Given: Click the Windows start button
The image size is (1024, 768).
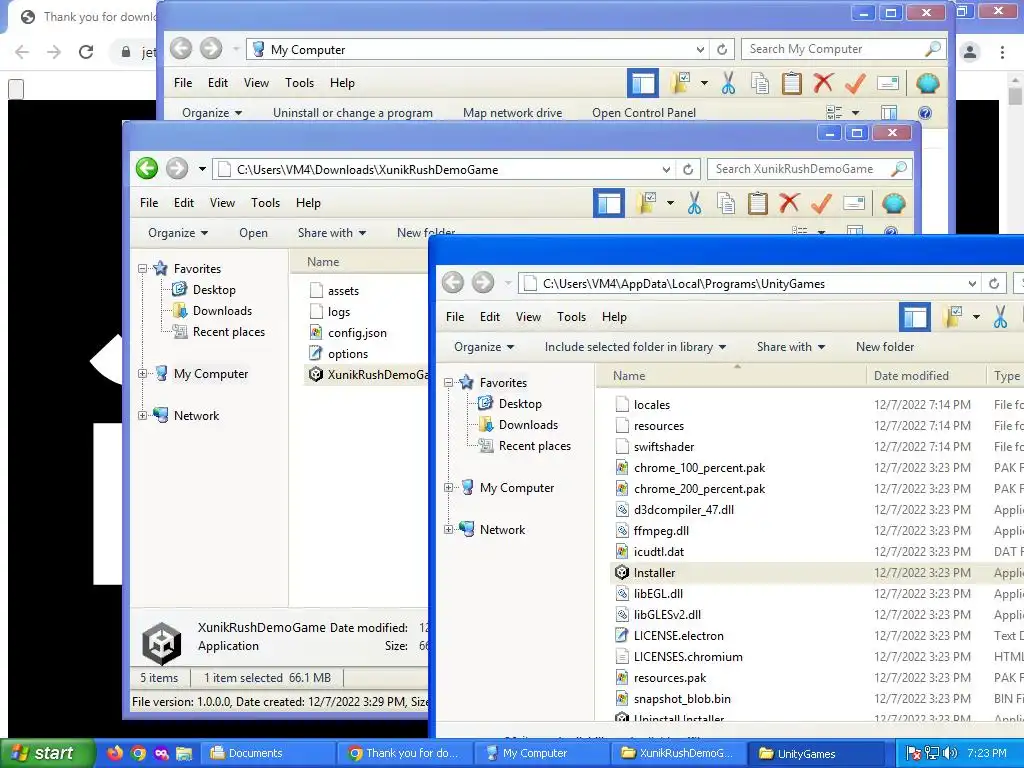Looking at the screenshot, I should pyautogui.click(x=47, y=753).
